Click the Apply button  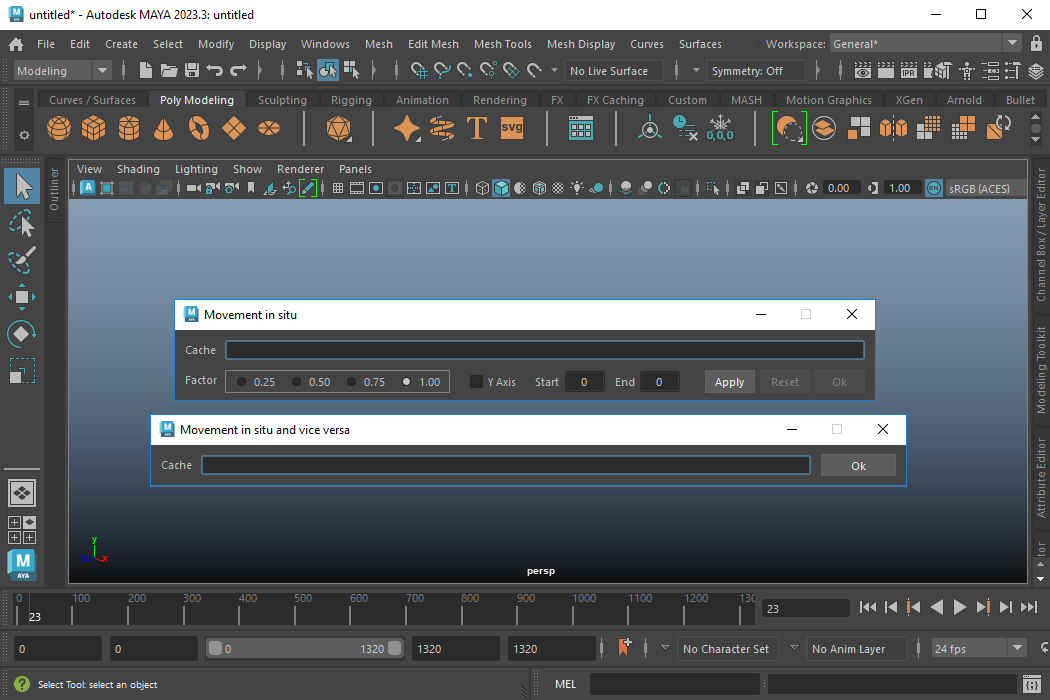[729, 382]
